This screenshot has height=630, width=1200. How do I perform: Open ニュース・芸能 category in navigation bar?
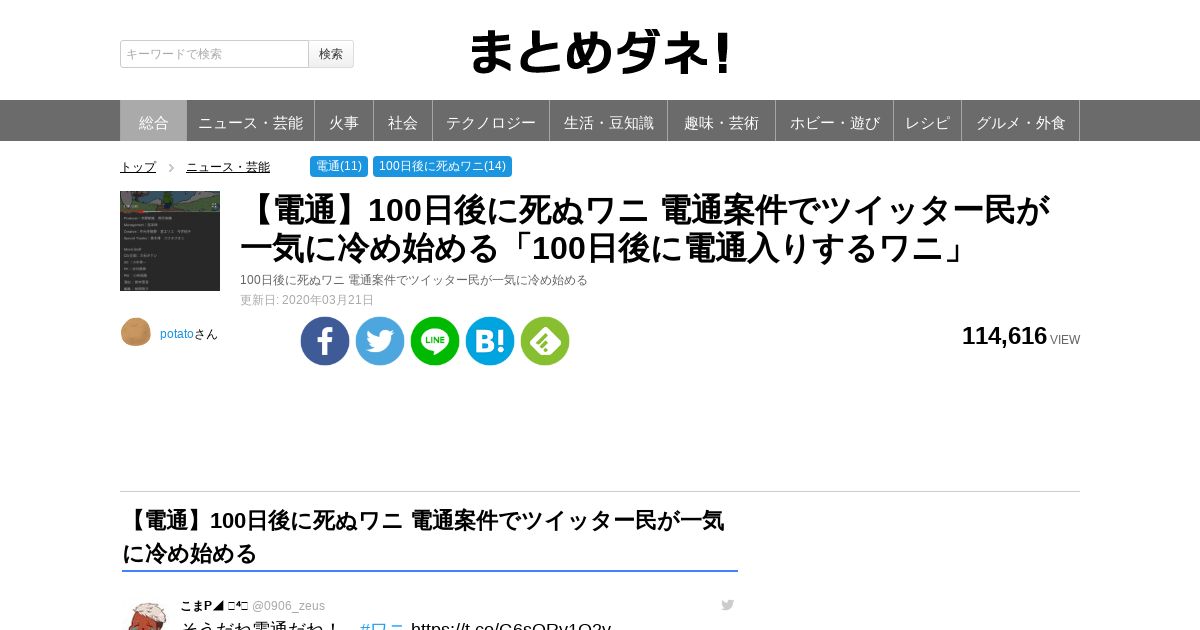(250, 121)
